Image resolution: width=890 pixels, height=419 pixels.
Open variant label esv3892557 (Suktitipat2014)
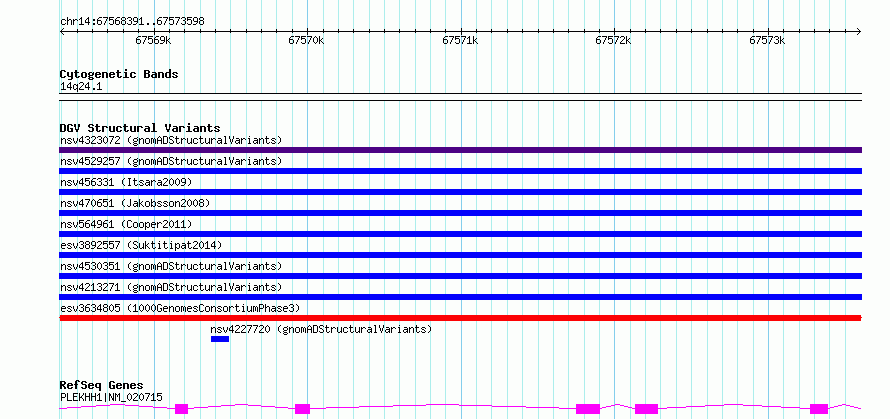tap(141, 245)
